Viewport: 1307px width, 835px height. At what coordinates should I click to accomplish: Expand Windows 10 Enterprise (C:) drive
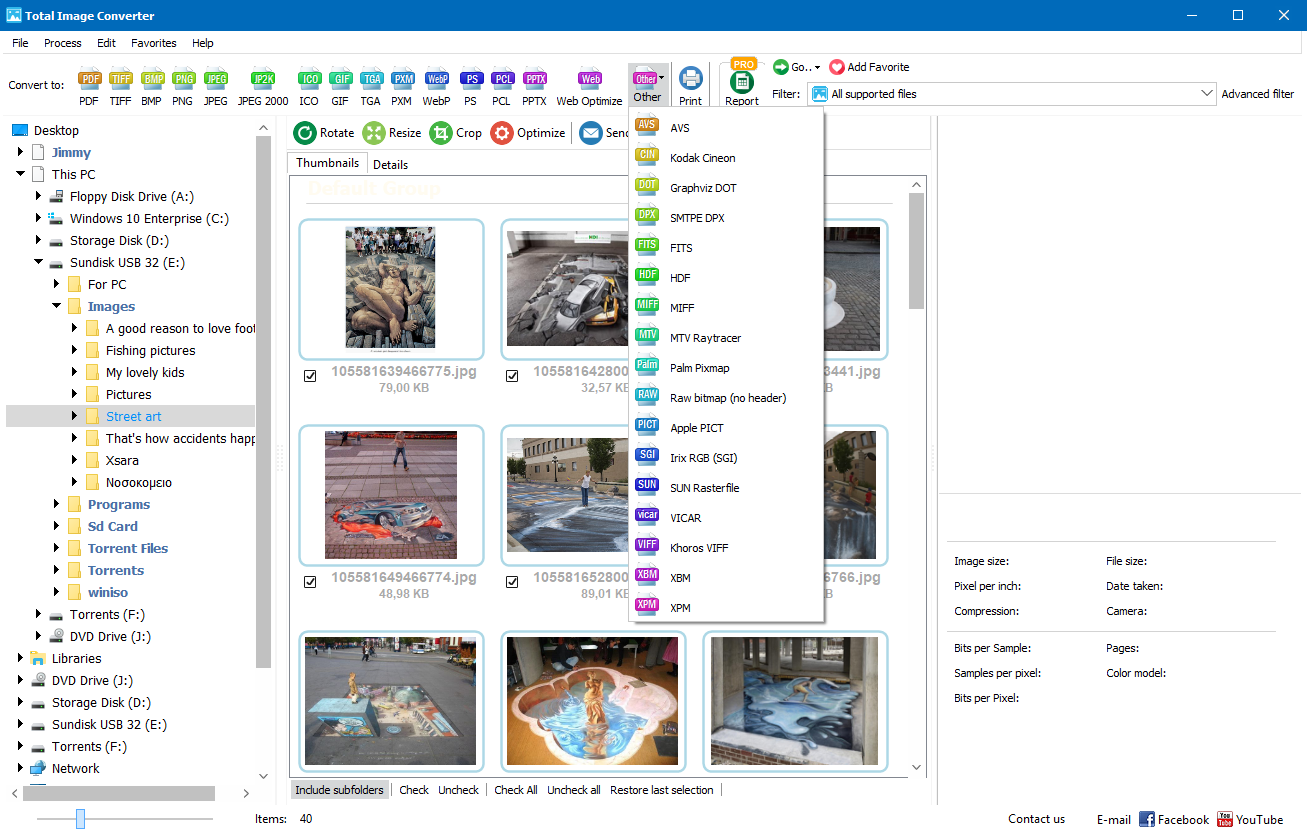tap(39, 218)
